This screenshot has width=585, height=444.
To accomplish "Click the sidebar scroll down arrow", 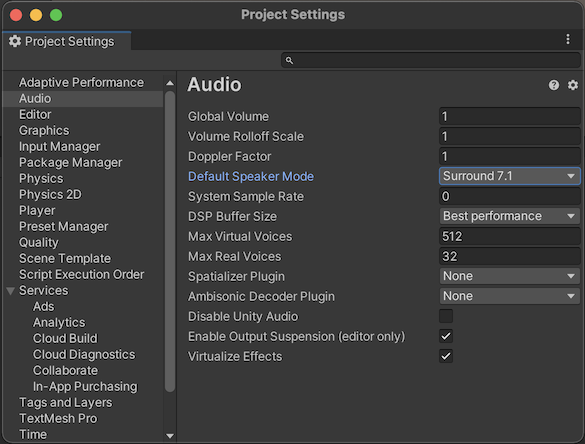I will pos(170,435).
